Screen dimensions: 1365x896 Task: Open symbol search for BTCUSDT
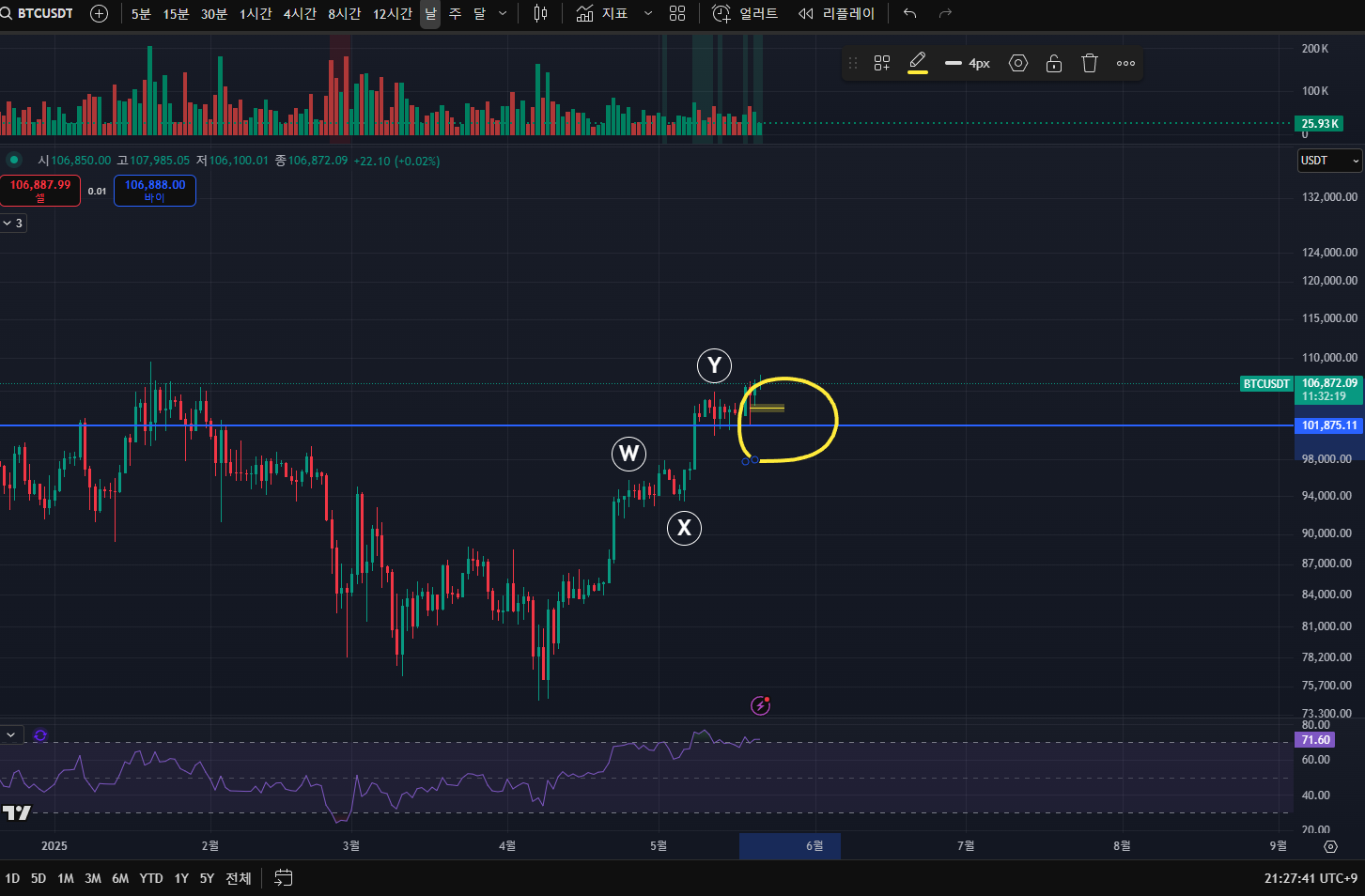[x=38, y=13]
